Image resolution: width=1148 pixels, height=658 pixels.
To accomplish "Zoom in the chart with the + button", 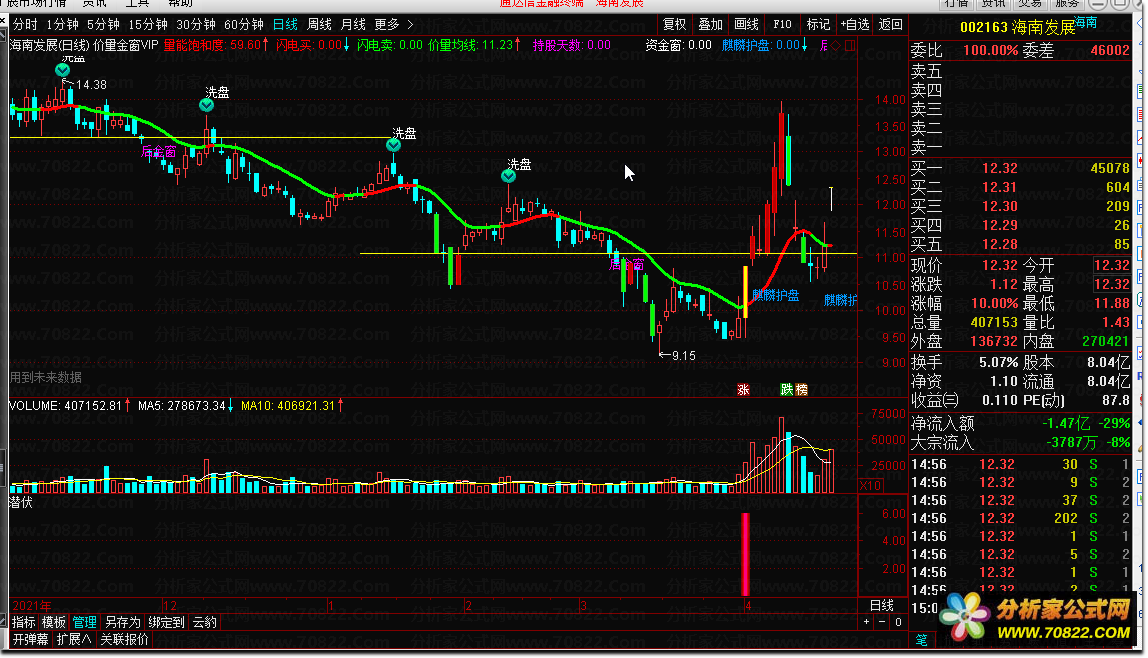I will click(x=866, y=622).
